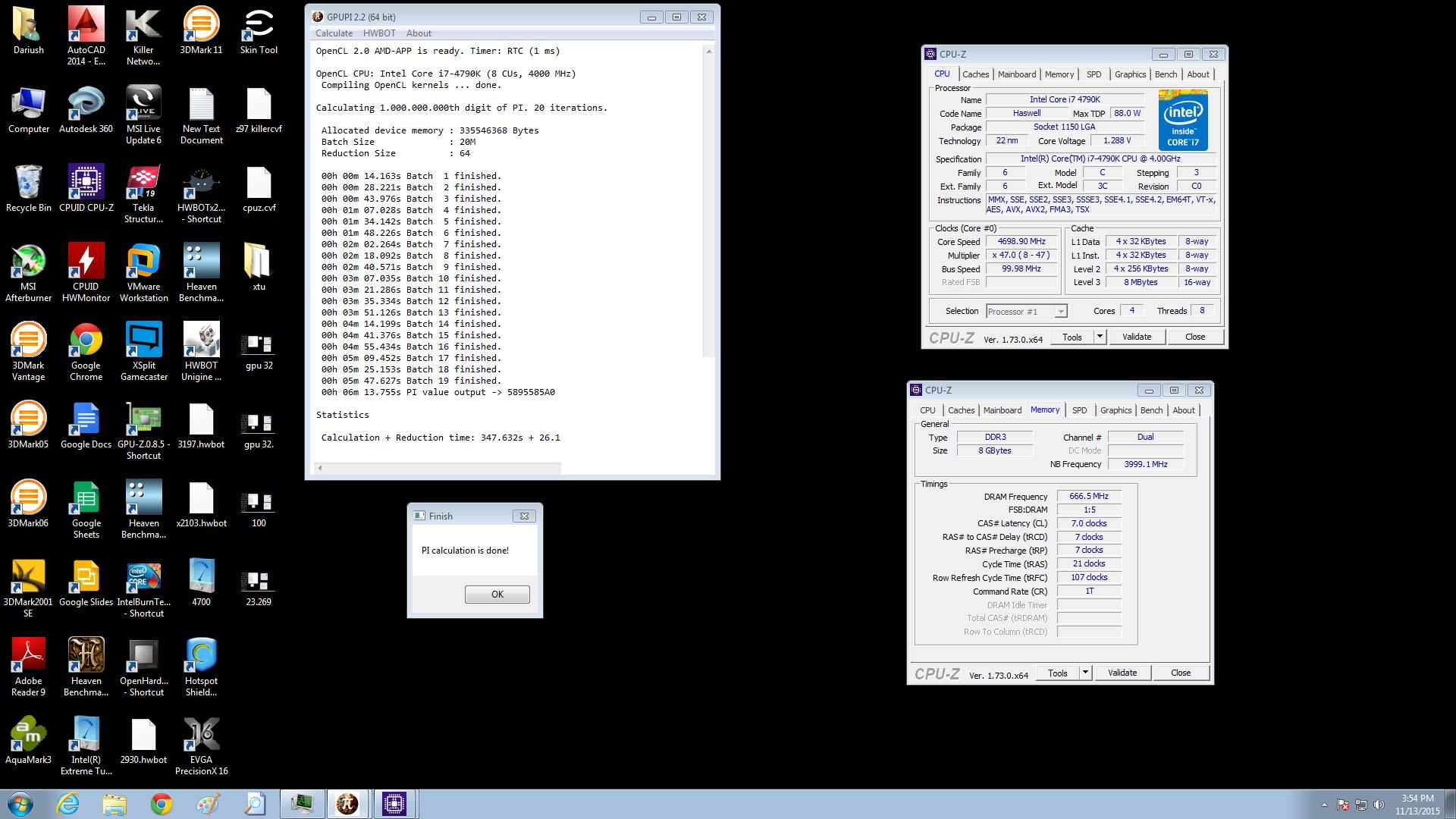This screenshot has width=1456, height=819.
Task: Click the GPUPI horizontal scrollbar
Action: tap(438, 468)
